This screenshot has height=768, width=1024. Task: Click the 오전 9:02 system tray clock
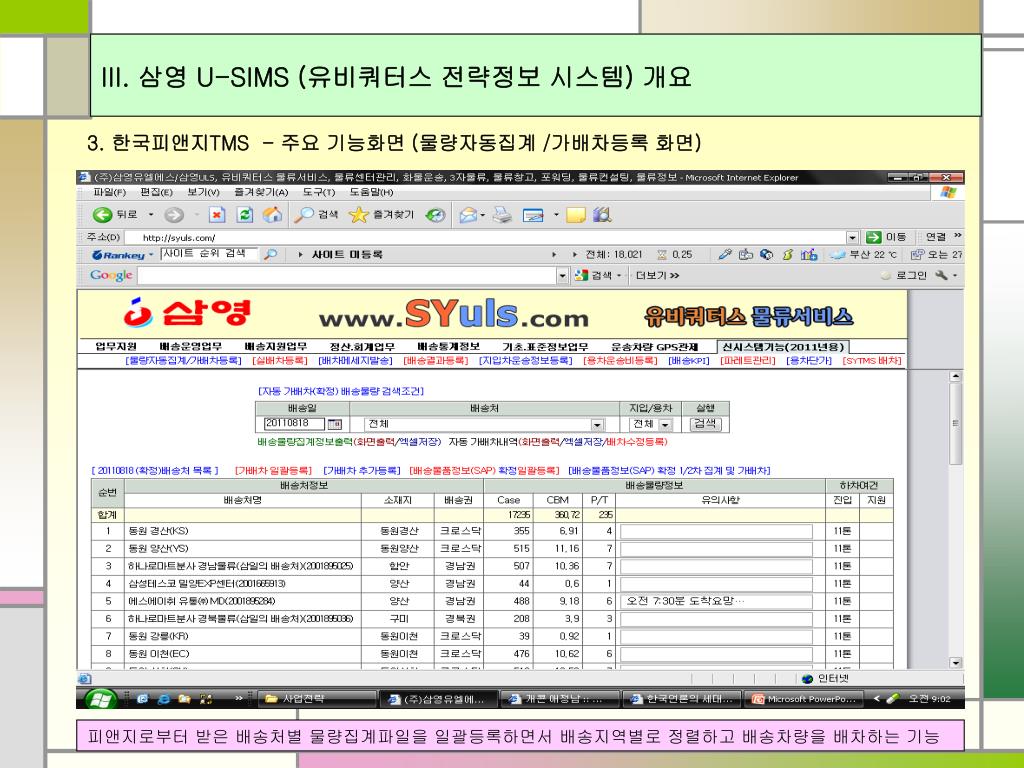(929, 699)
